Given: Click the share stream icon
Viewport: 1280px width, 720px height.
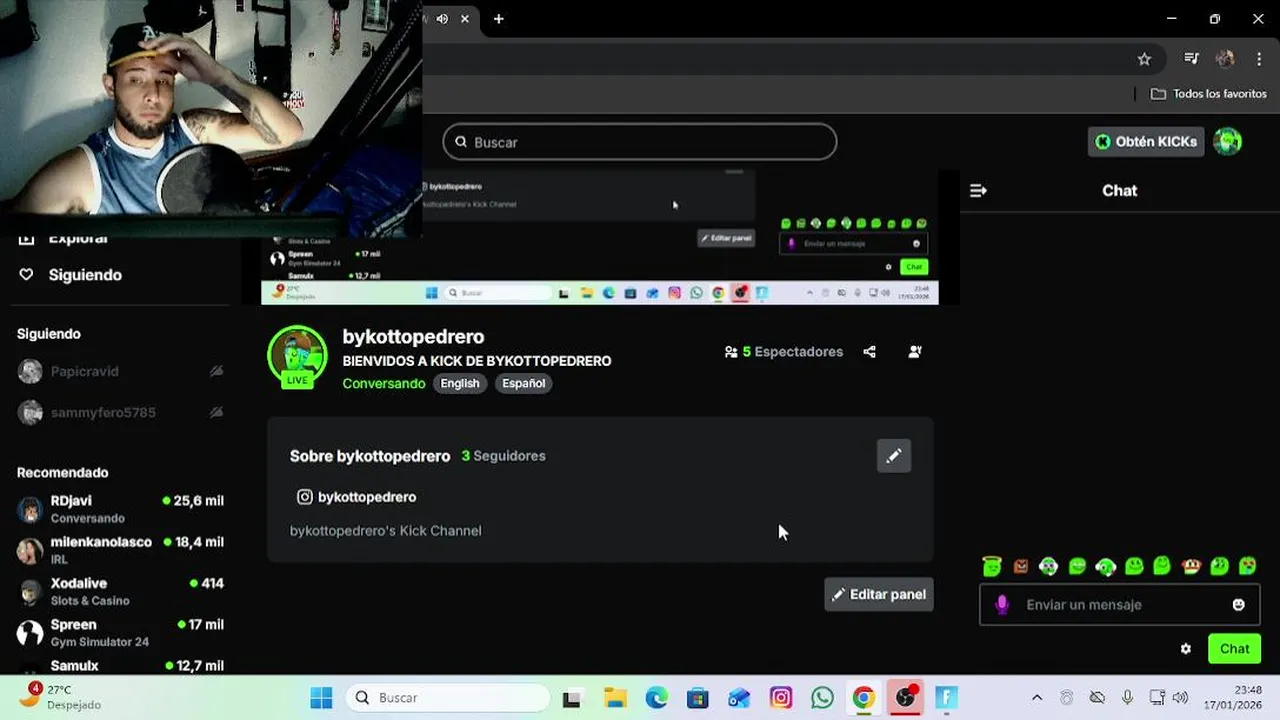Looking at the screenshot, I should (x=869, y=352).
